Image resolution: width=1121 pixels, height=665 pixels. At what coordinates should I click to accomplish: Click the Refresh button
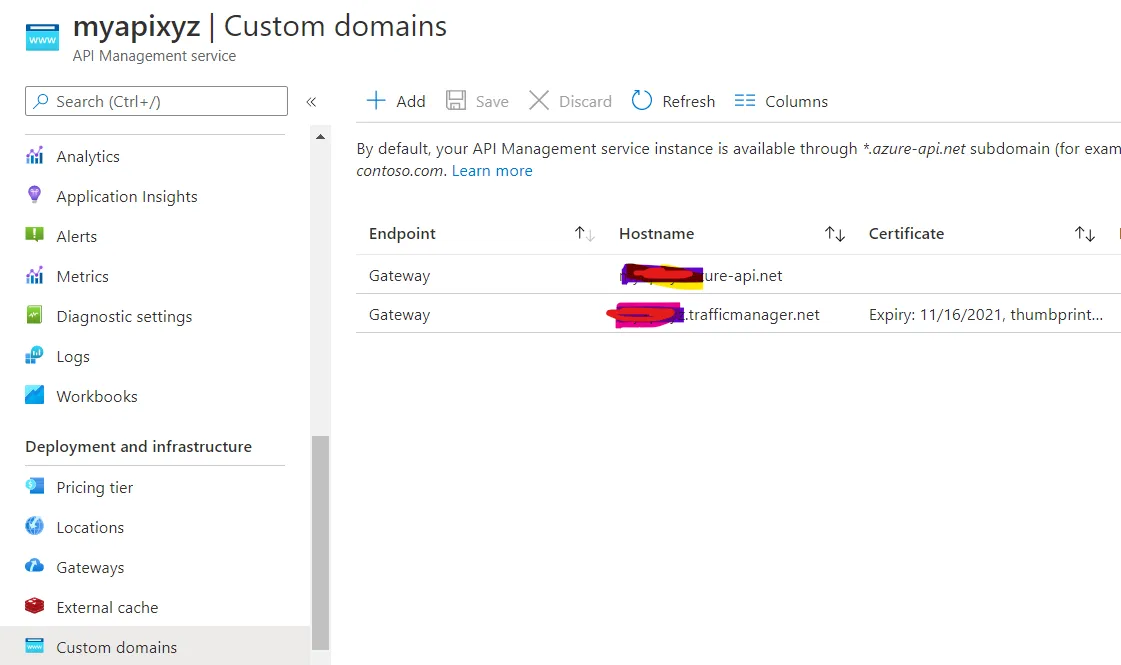coord(674,101)
